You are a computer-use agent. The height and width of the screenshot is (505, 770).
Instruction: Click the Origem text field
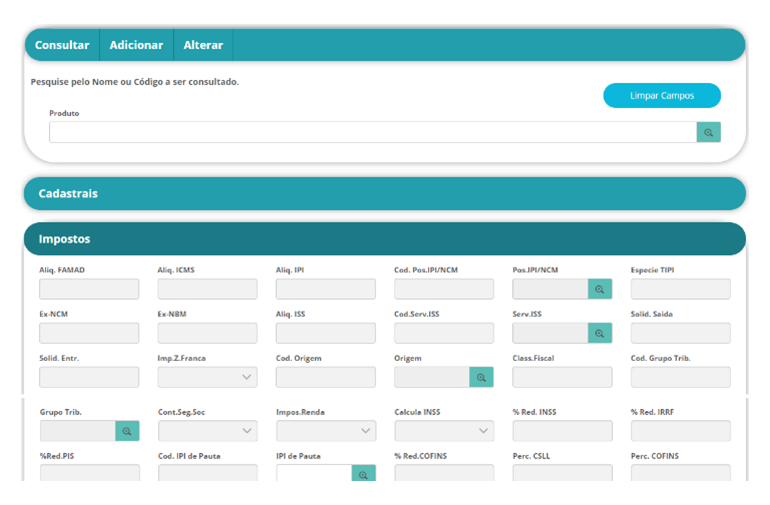(432, 377)
